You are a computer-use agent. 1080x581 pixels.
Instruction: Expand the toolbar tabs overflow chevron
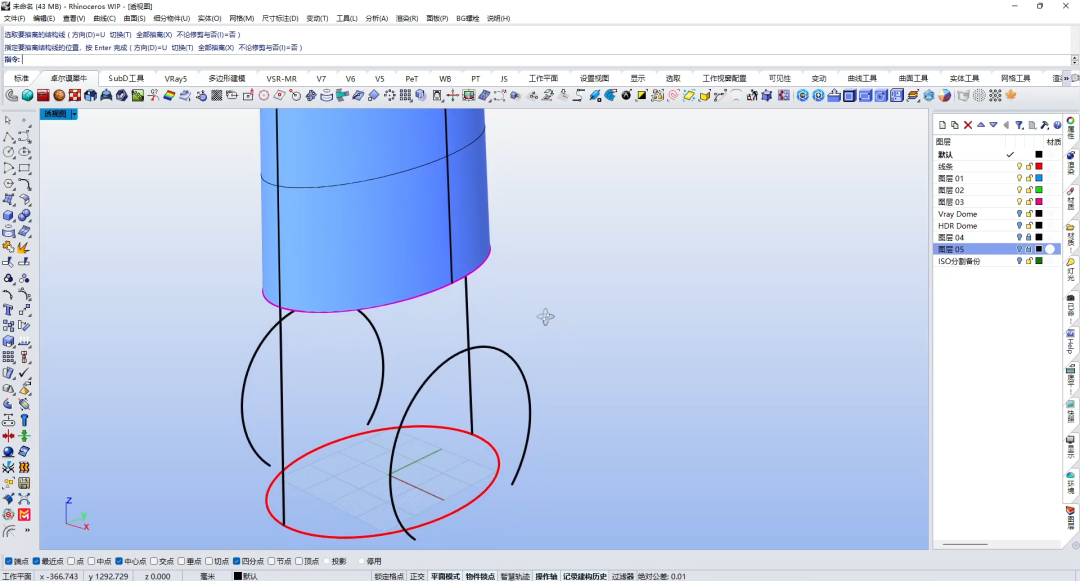pyautogui.click(x=1067, y=78)
